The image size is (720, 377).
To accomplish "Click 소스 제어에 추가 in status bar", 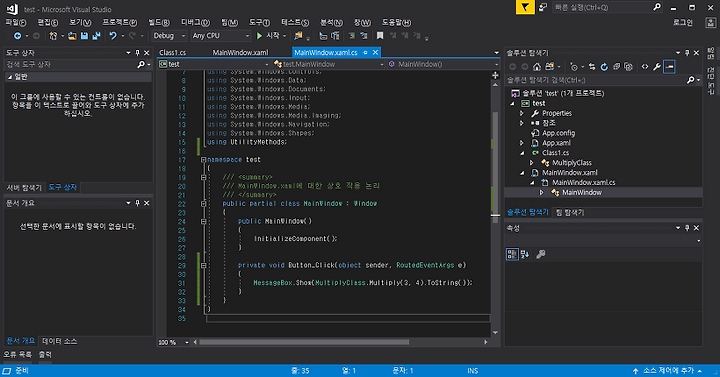I will (668, 371).
